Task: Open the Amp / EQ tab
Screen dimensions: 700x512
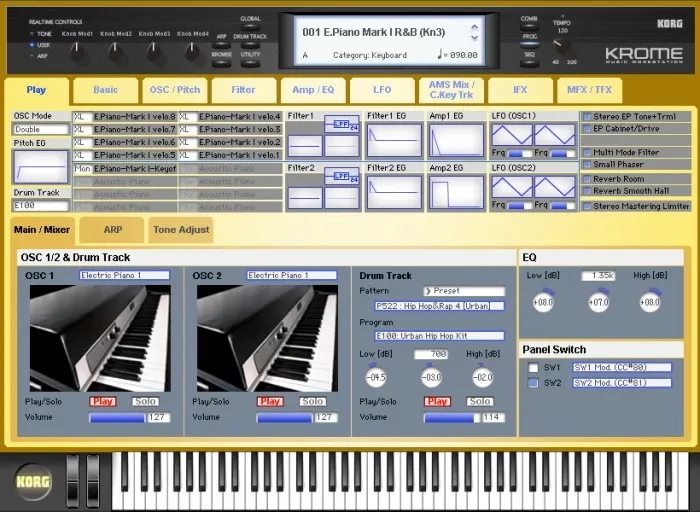Action: (313, 90)
